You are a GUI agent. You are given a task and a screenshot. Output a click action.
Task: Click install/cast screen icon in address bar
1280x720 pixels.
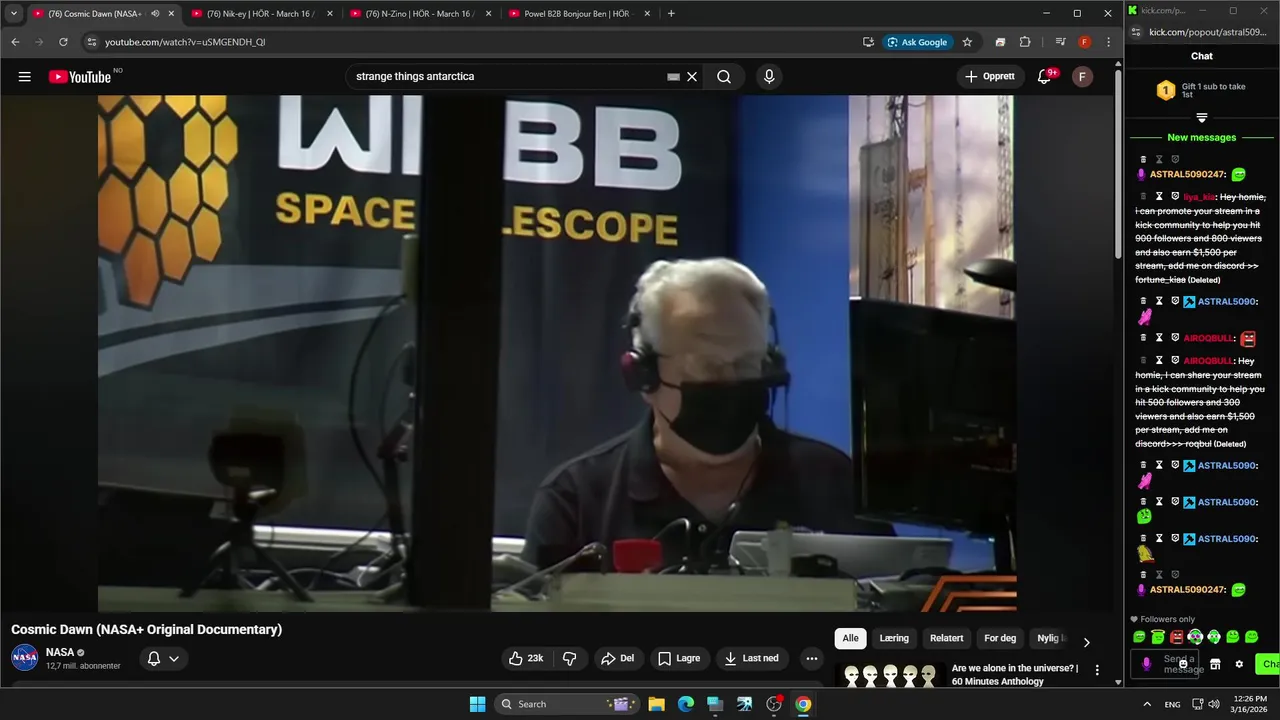pyautogui.click(x=868, y=42)
